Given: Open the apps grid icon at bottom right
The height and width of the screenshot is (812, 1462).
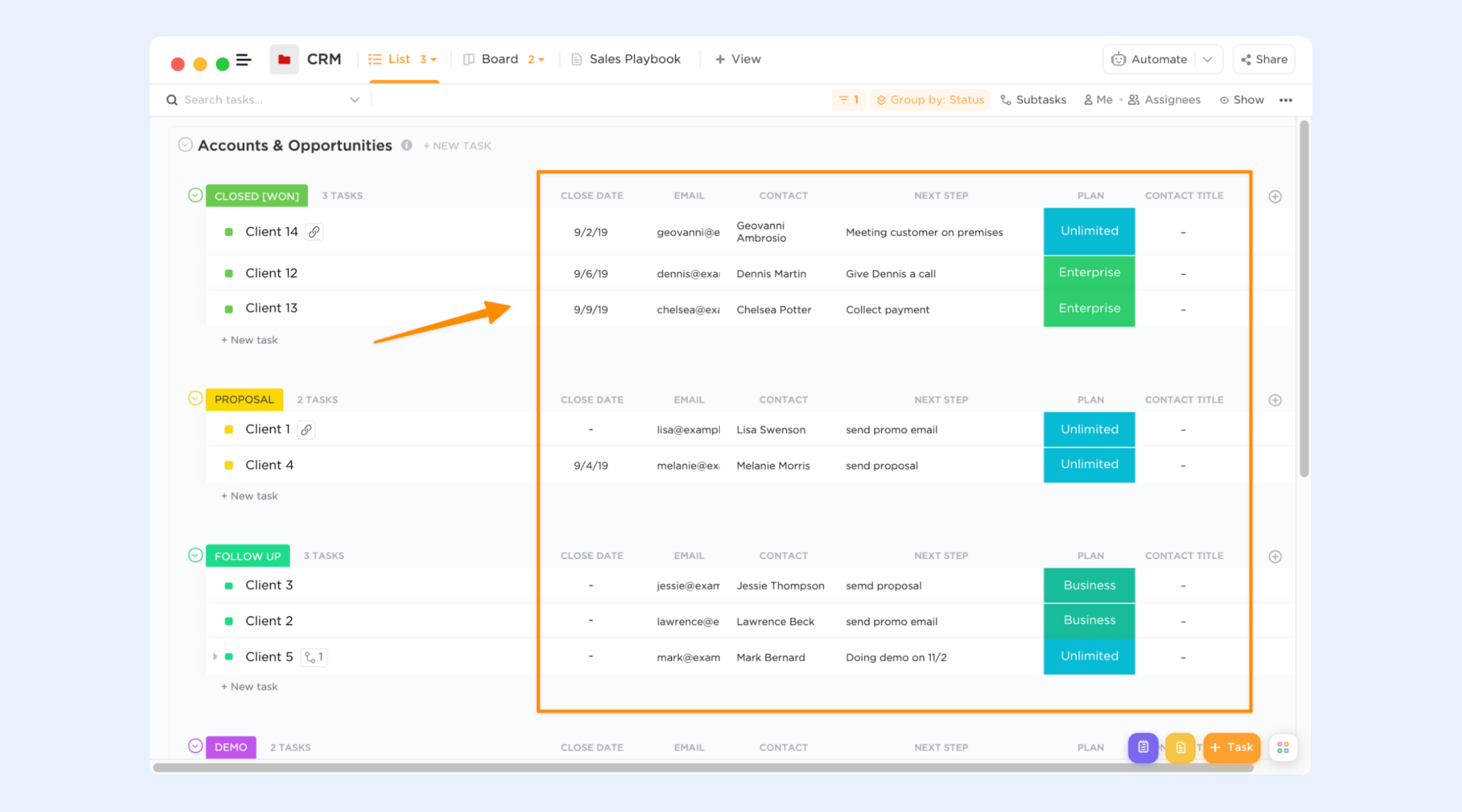Looking at the screenshot, I should point(1283,747).
